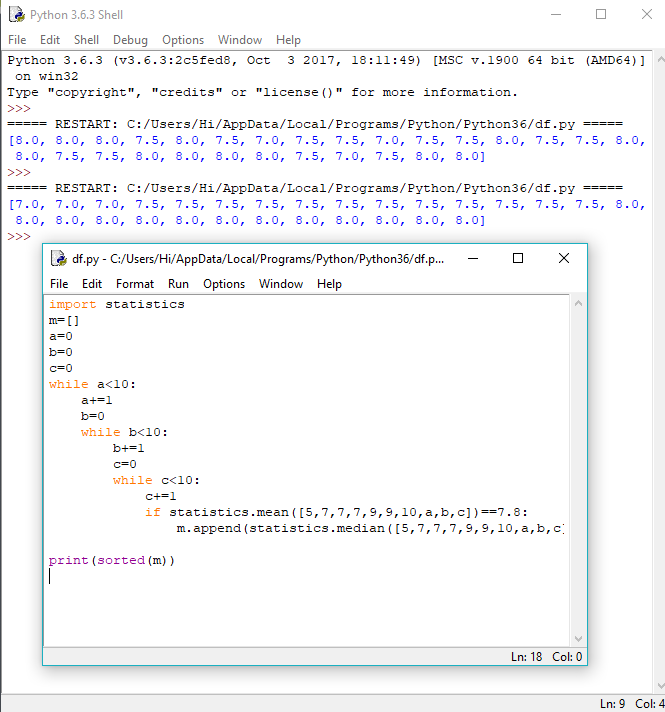Viewport: 665px width, 712px height.
Task: Open the File menu in Python Shell
Action: click(17, 40)
